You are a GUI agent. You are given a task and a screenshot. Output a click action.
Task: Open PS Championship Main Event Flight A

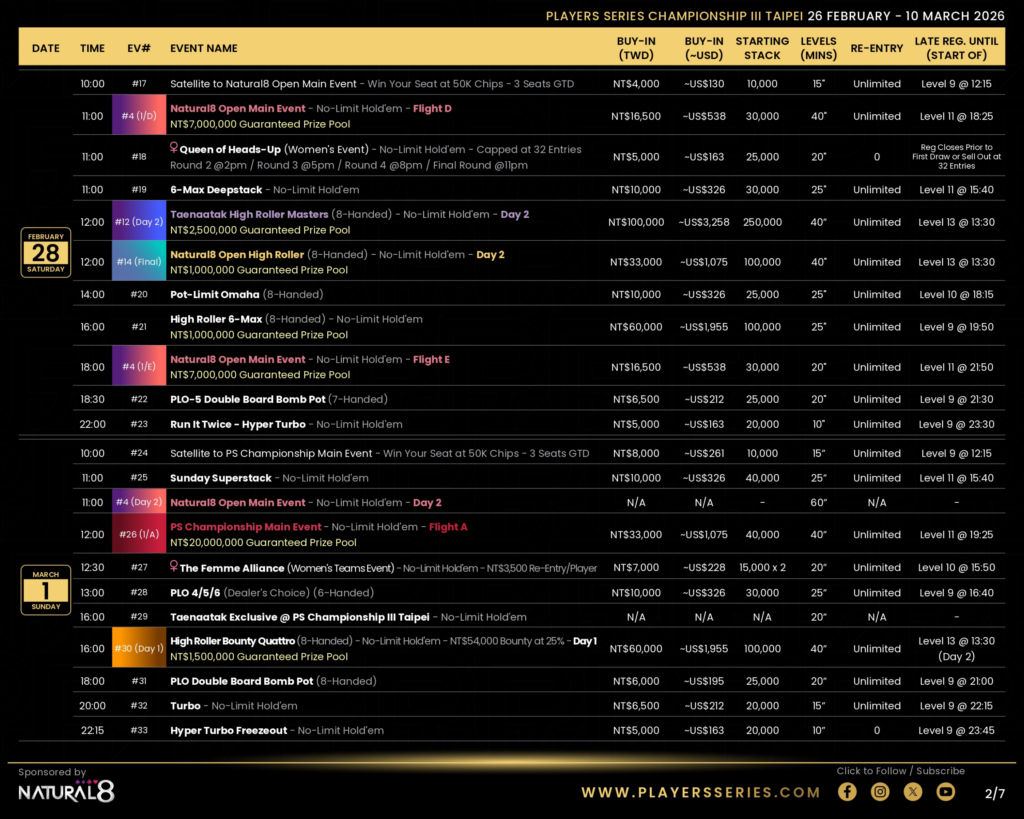coord(246,527)
